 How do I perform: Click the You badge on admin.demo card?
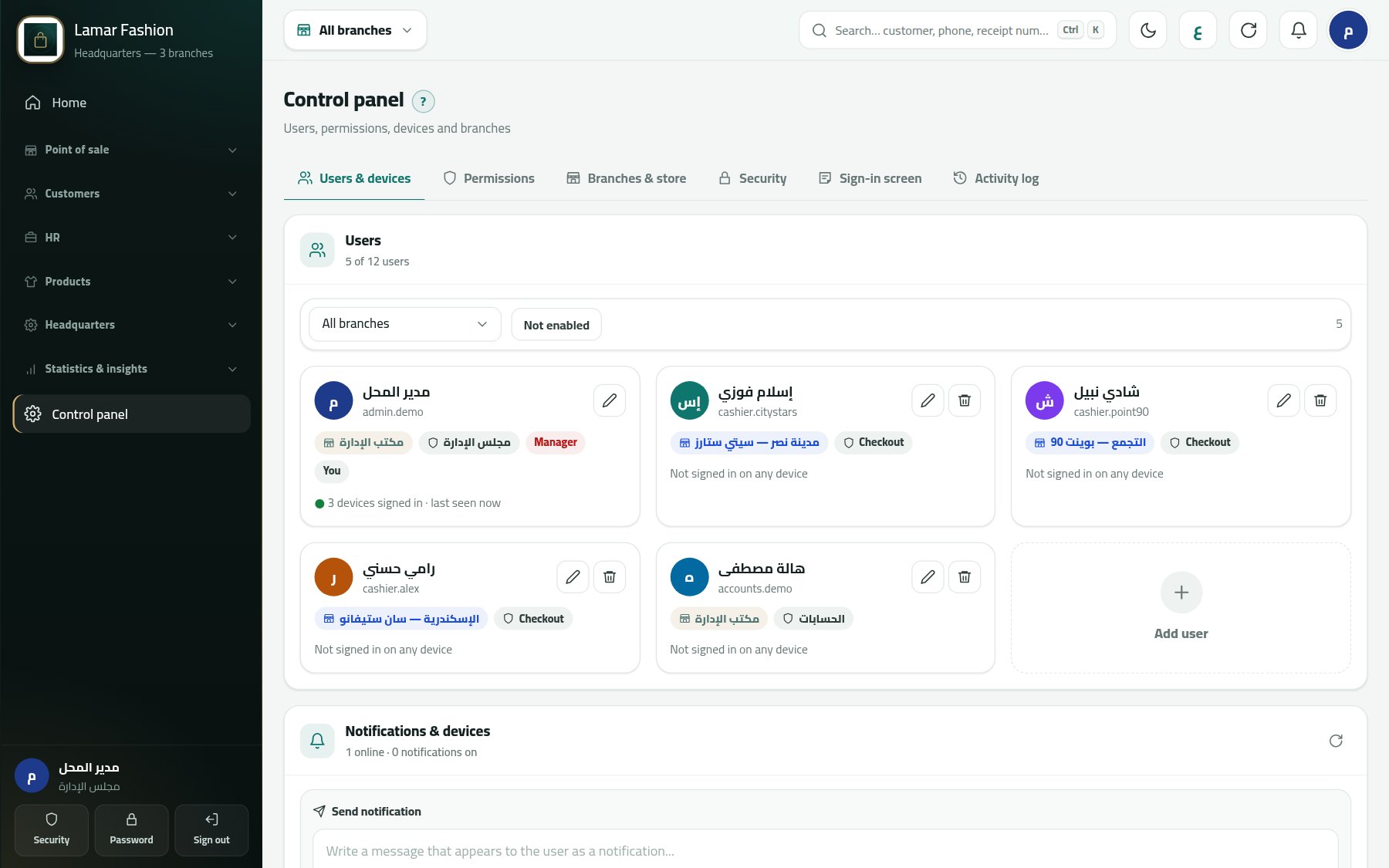coord(332,471)
